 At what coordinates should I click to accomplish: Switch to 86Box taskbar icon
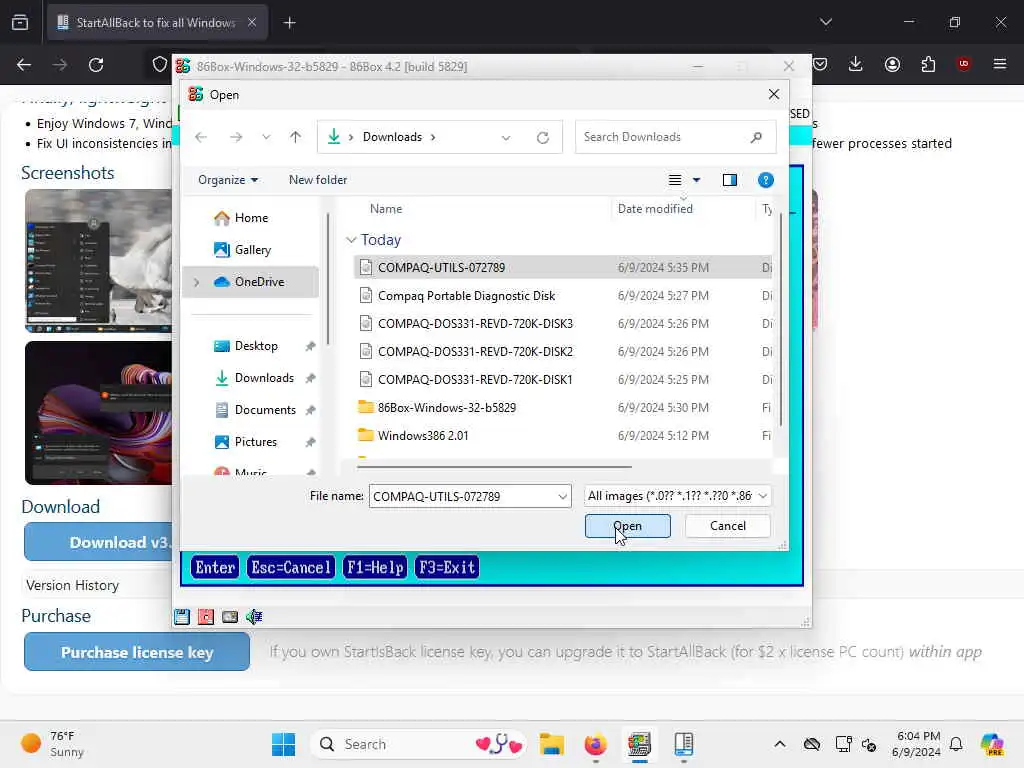click(x=639, y=744)
